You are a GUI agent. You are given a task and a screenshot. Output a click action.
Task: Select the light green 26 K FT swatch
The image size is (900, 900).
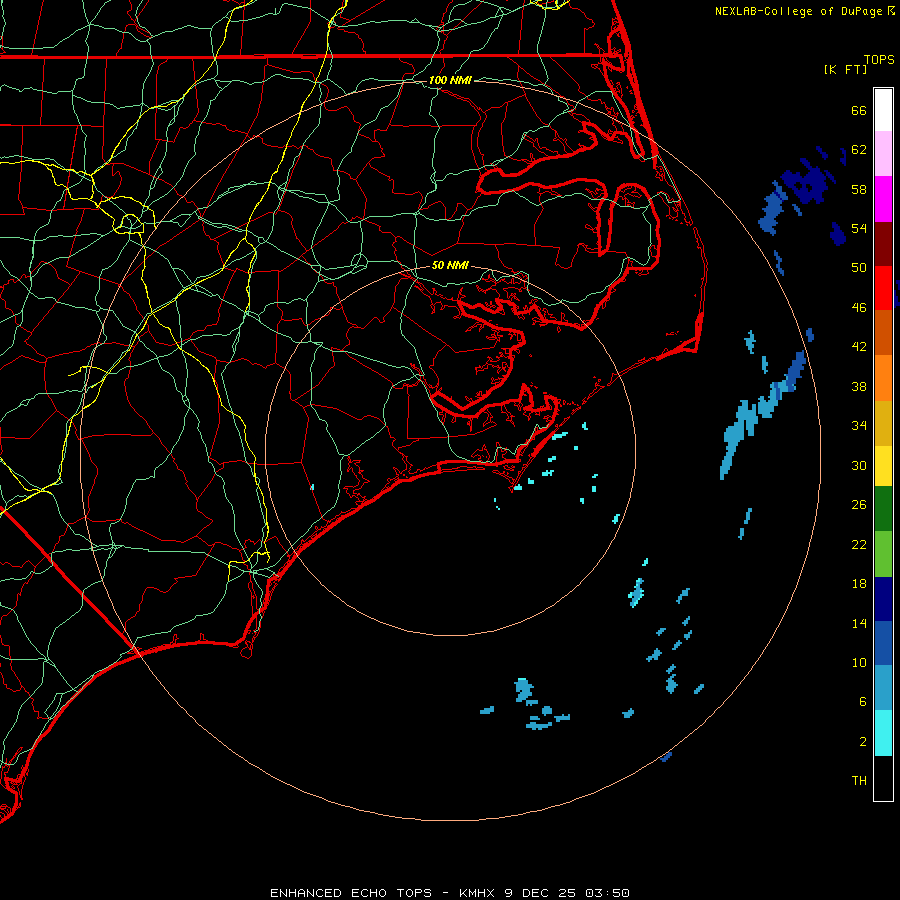click(883, 554)
